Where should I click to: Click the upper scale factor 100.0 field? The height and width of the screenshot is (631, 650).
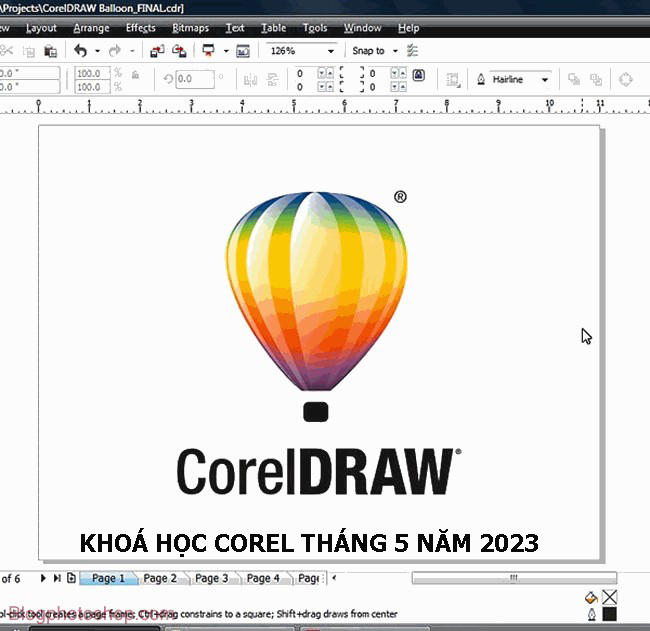point(92,73)
